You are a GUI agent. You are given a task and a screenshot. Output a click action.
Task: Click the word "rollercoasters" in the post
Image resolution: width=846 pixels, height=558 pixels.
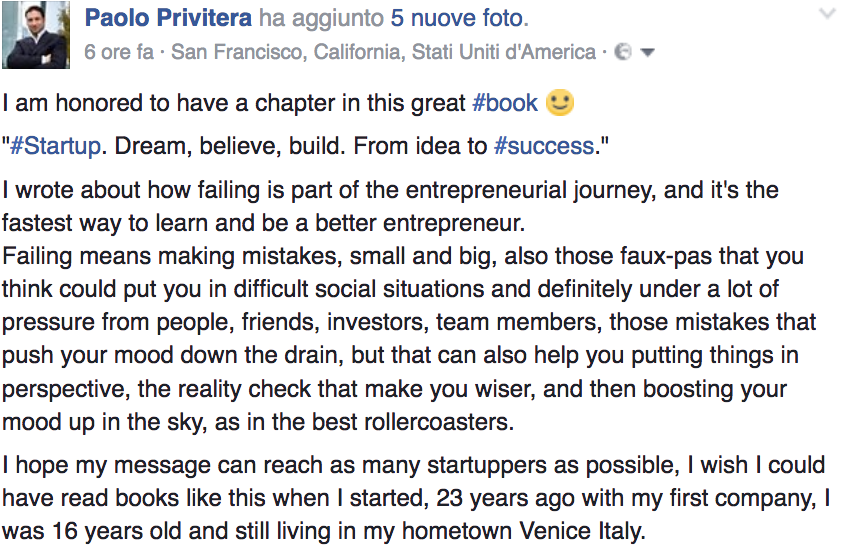(431, 421)
